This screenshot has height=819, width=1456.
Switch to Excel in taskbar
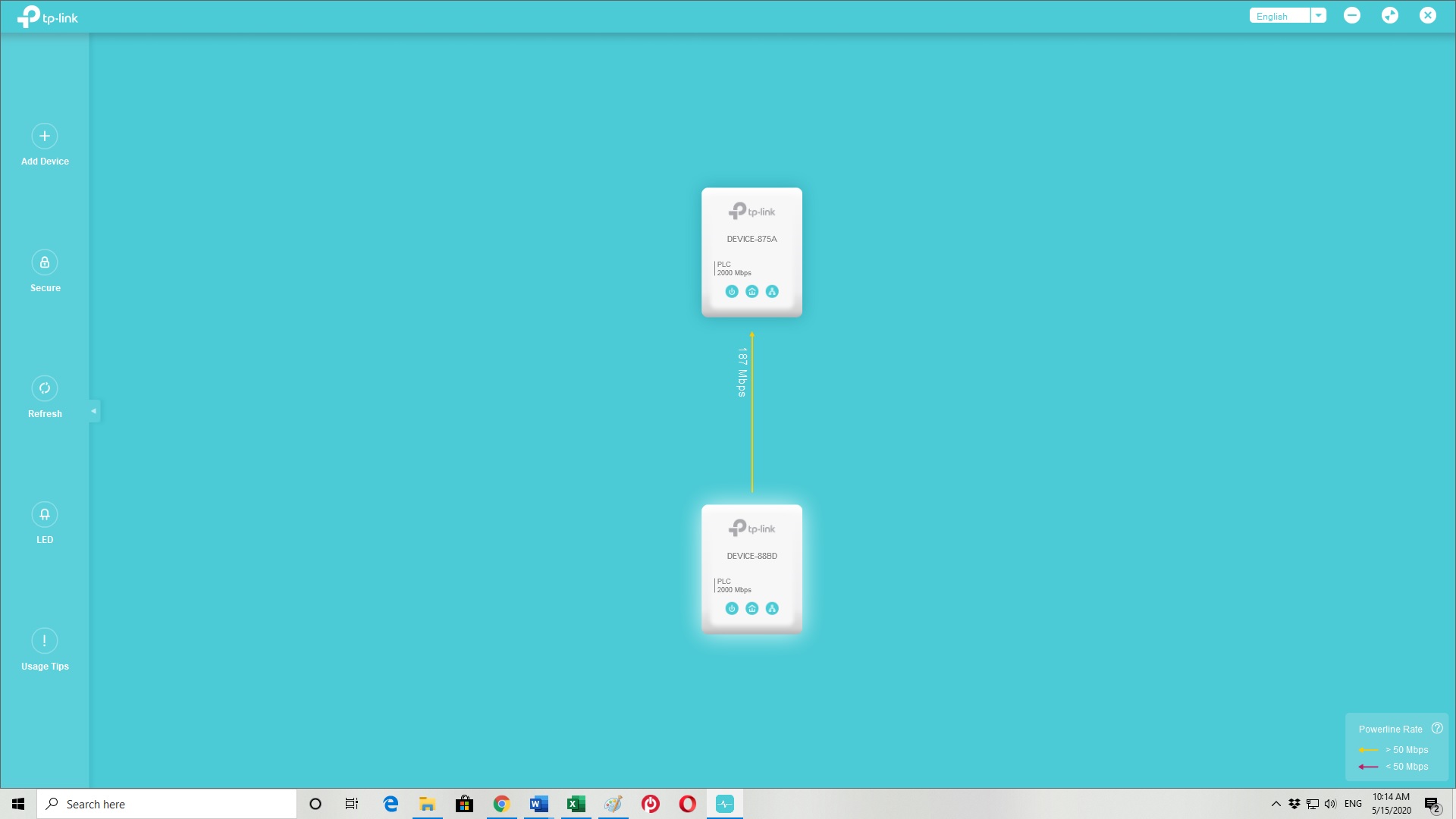576,804
